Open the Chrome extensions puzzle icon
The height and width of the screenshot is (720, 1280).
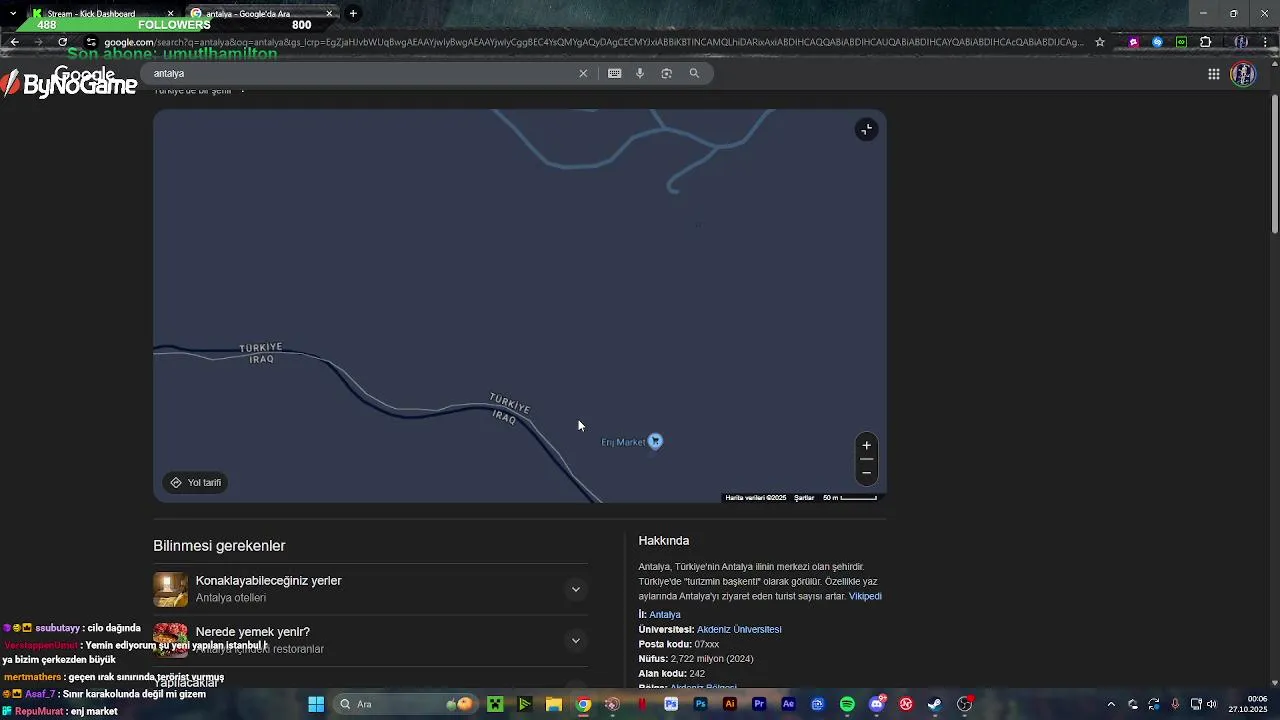pyautogui.click(x=1205, y=42)
